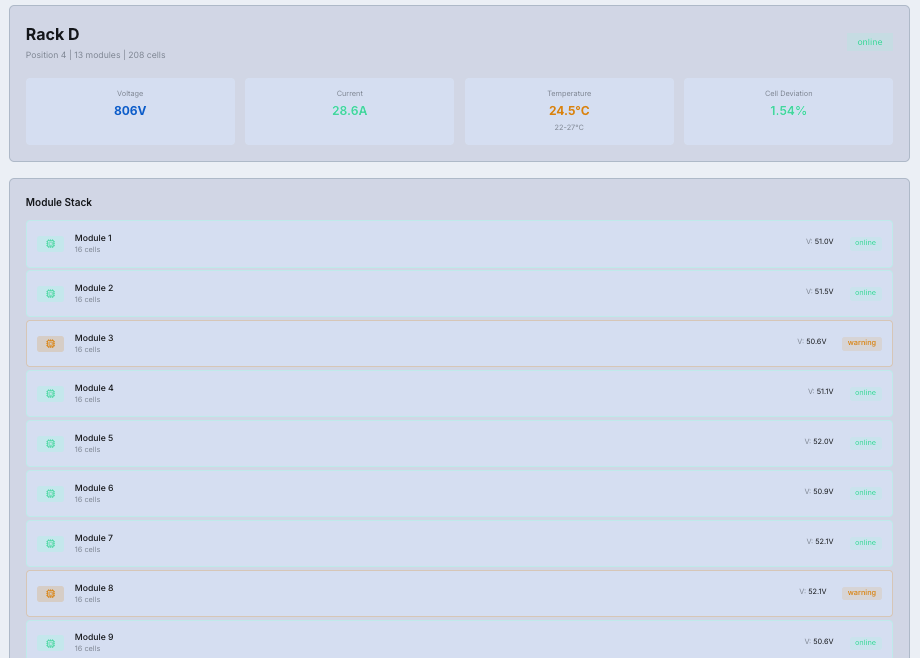The width and height of the screenshot is (920, 658).
Task: Select the 28.6A current reading
Action: pos(350,111)
